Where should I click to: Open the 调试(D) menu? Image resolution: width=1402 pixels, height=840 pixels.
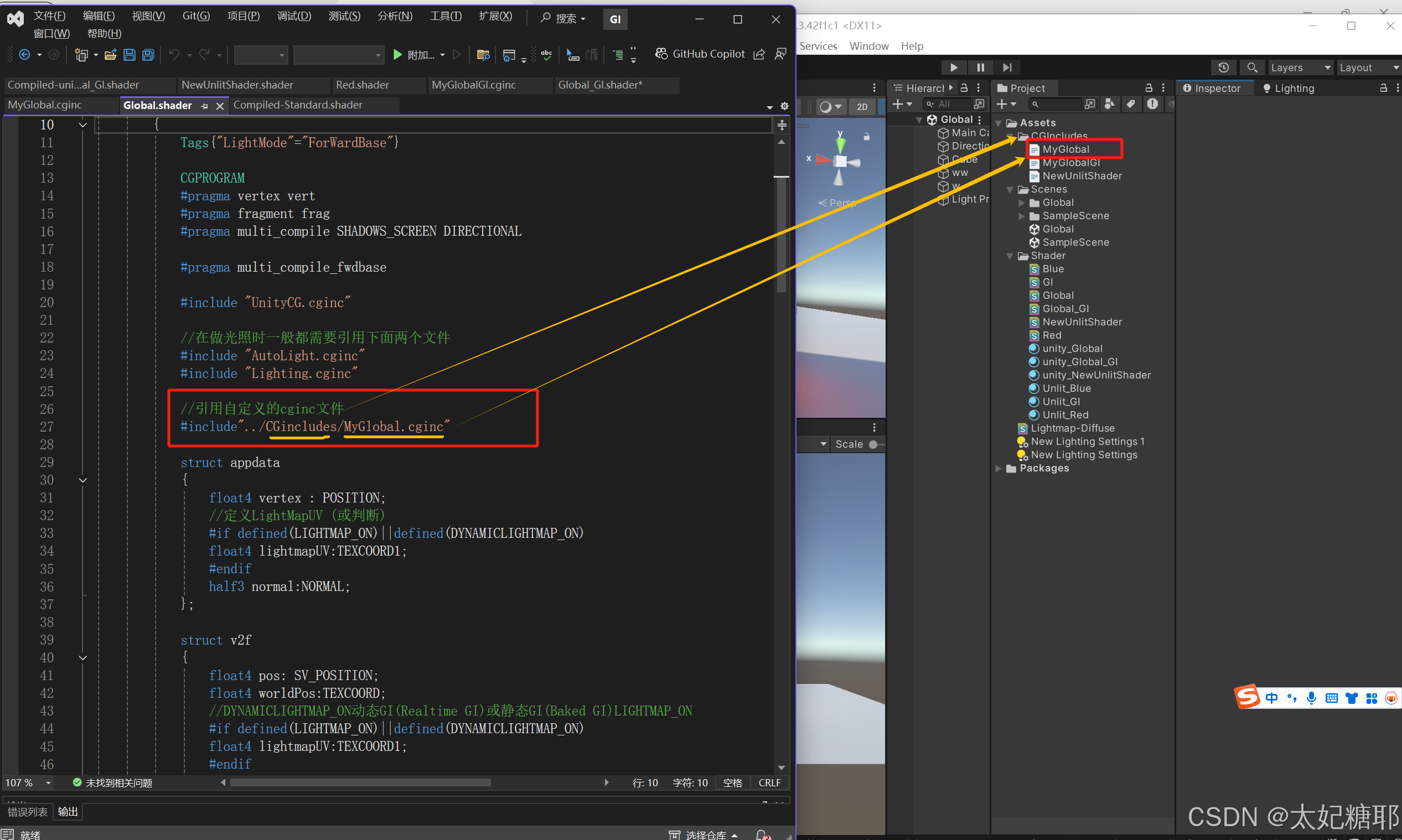pos(294,16)
